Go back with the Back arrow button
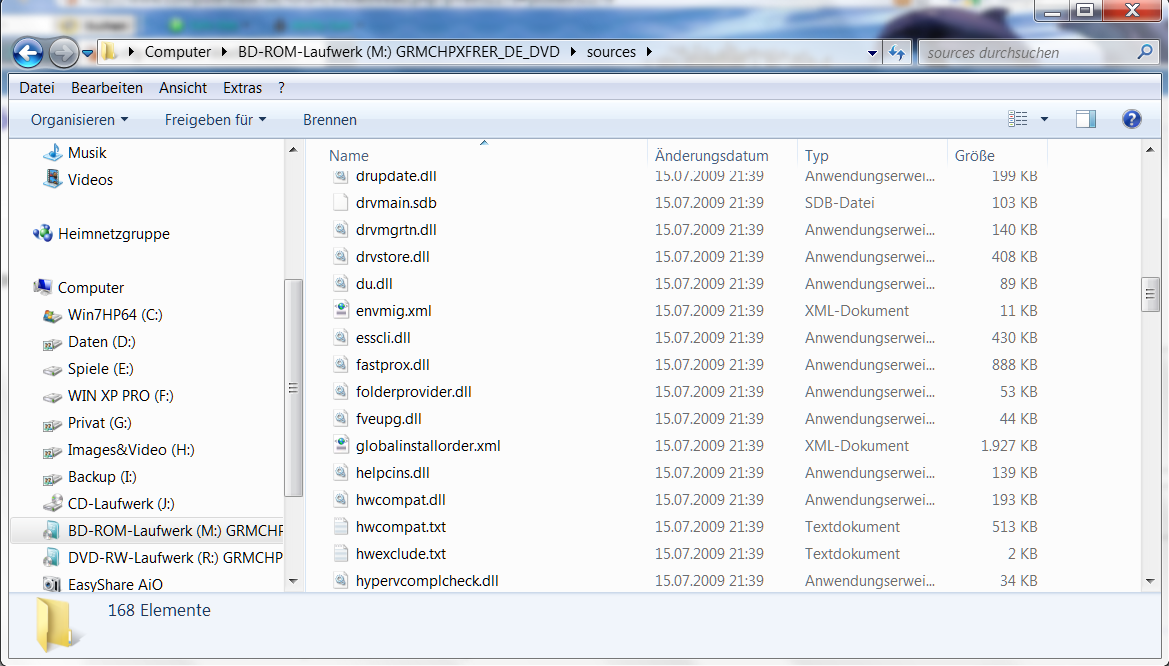Screen dimensions: 1169x666 (x=28, y=52)
